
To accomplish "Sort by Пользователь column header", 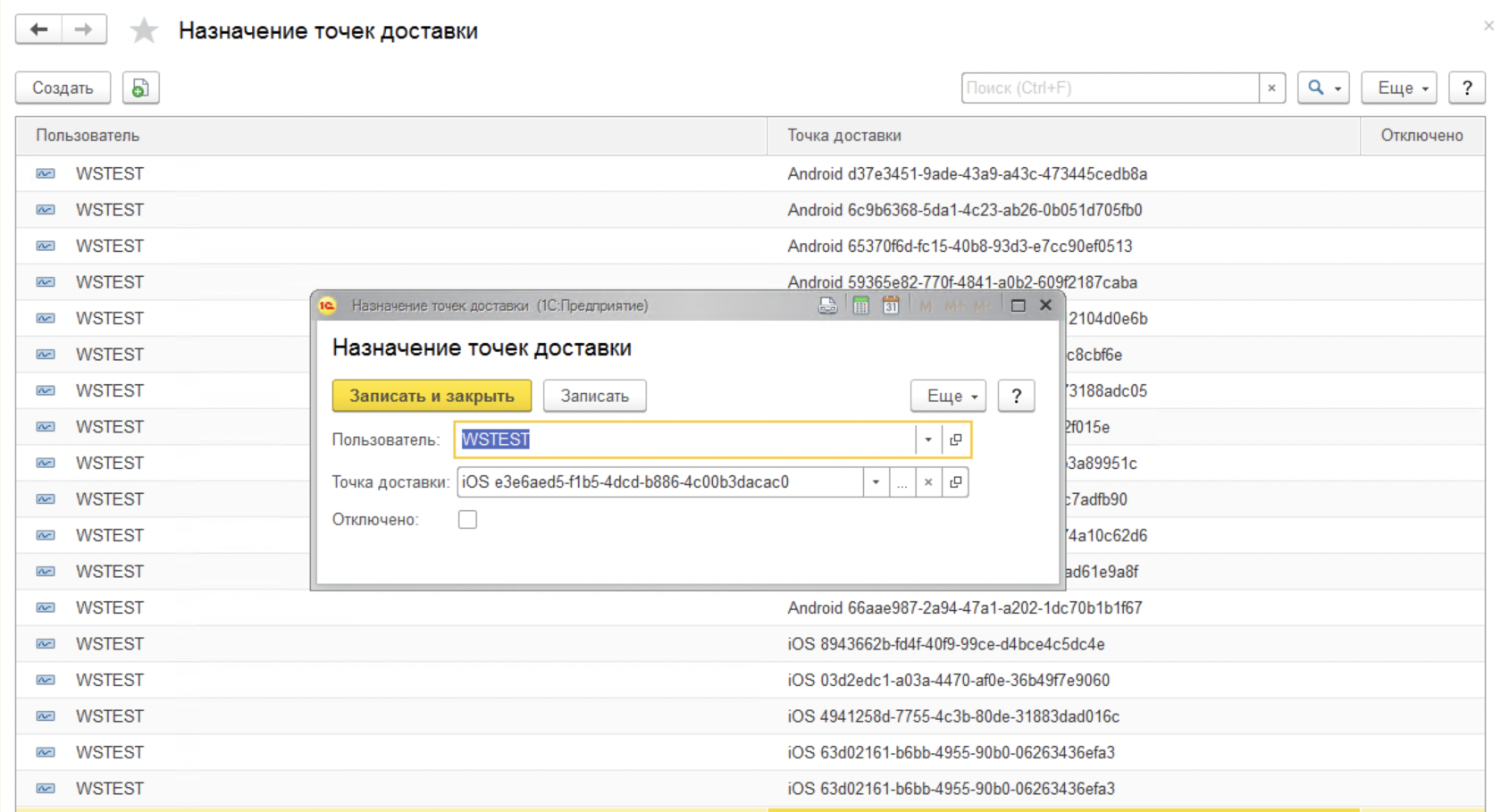I will (391, 136).
